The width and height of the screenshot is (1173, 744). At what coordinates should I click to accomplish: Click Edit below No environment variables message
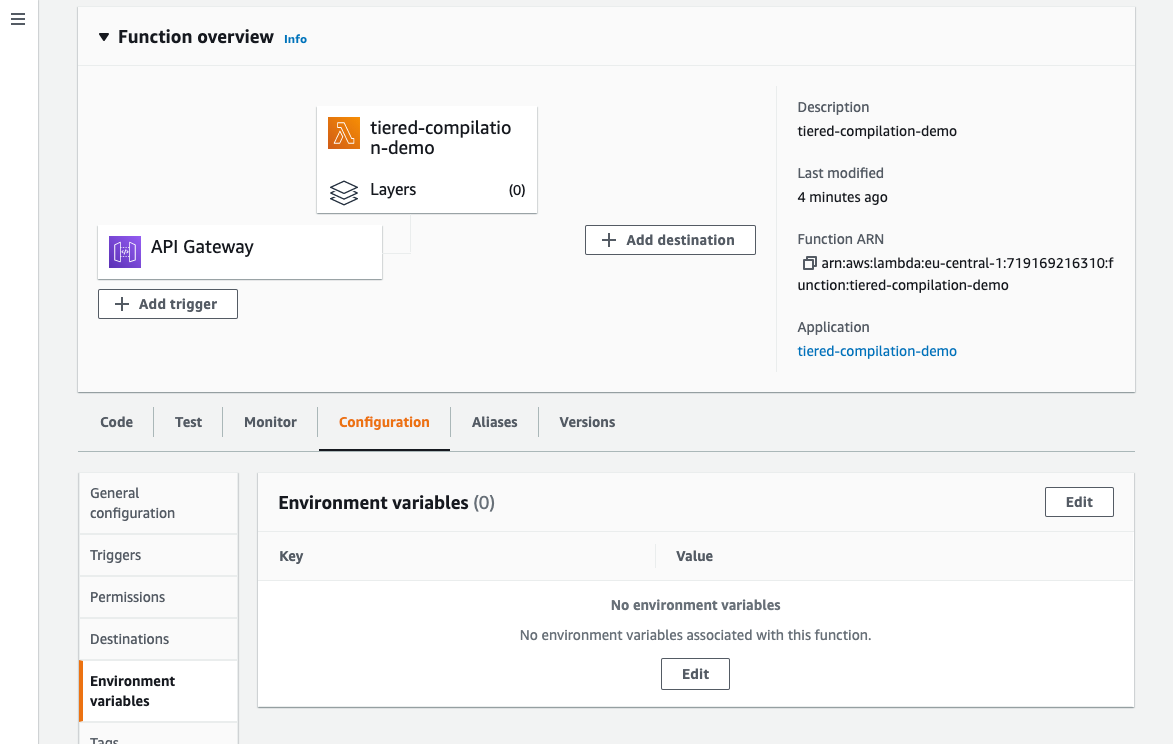click(695, 674)
